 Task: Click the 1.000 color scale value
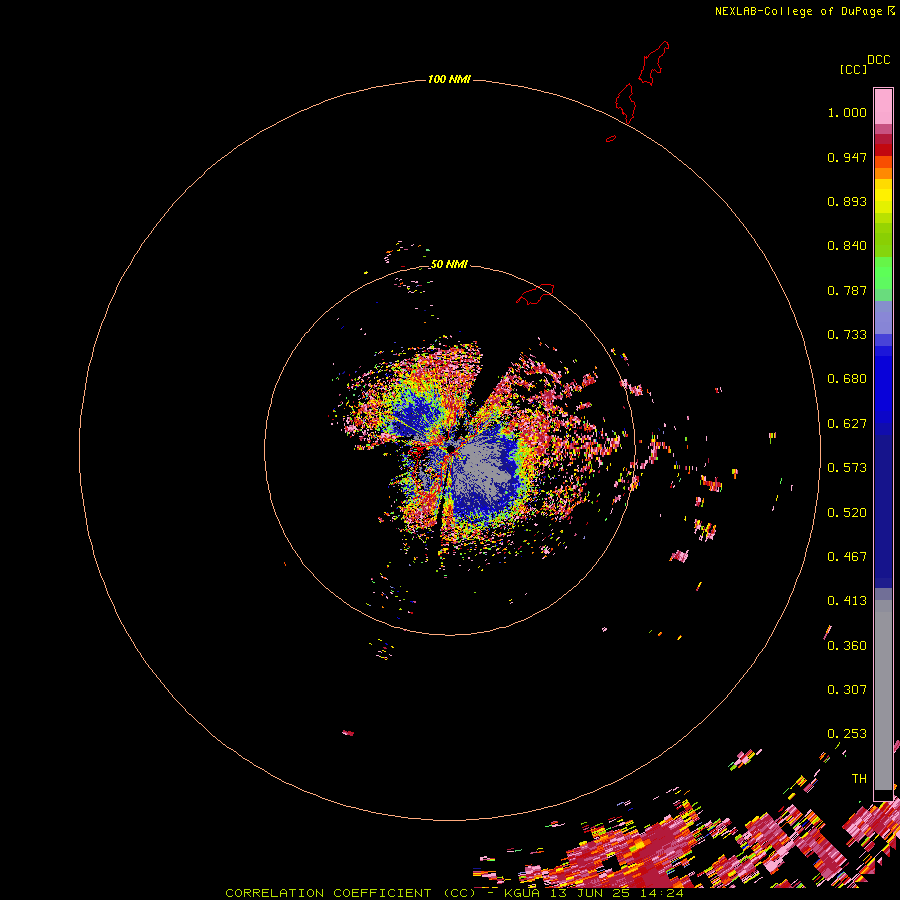point(847,112)
